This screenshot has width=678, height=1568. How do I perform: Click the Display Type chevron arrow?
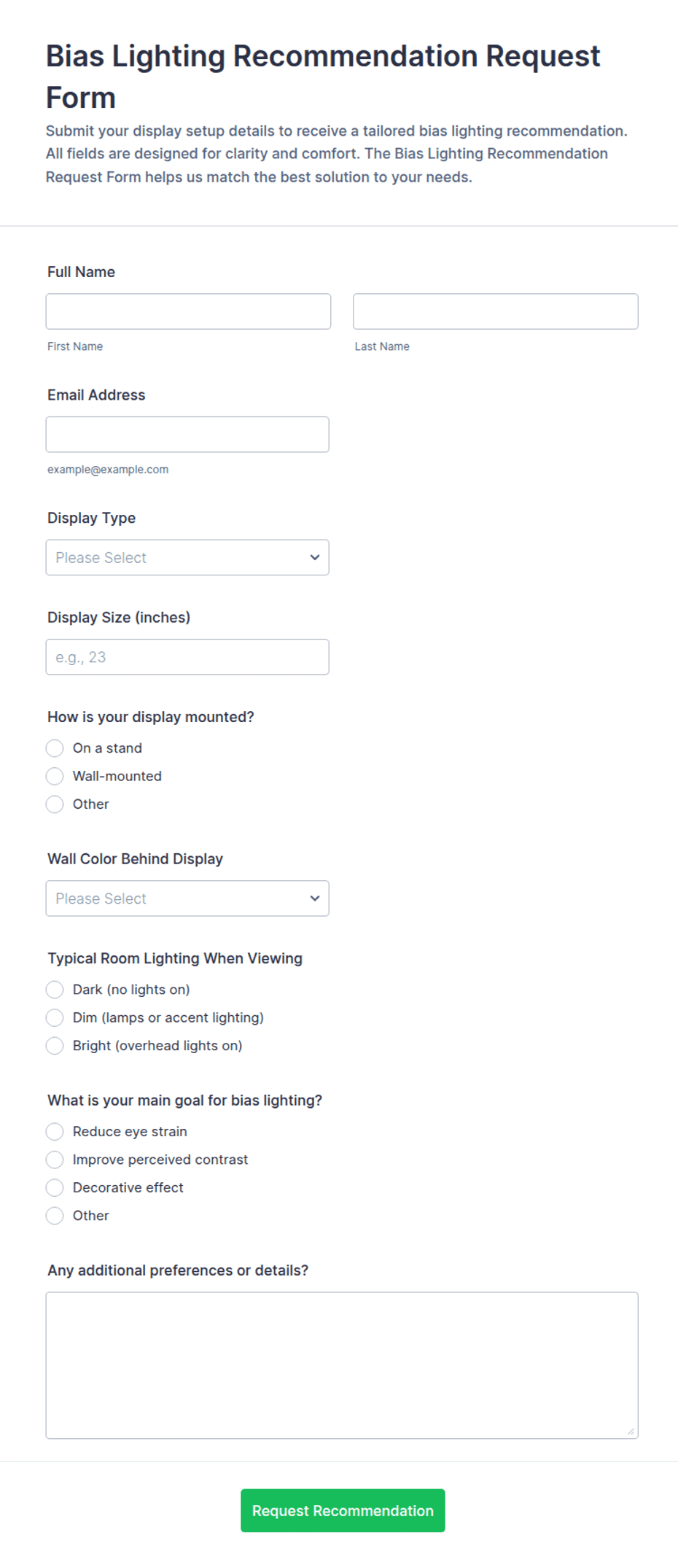click(315, 557)
